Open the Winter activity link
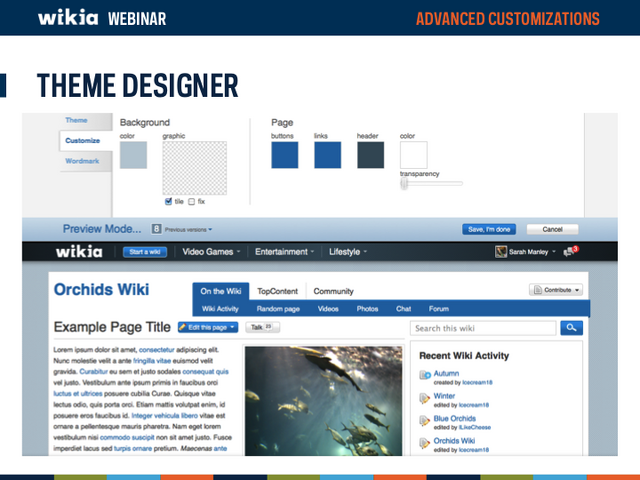This screenshot has height=480, width=640. coord(444,396)
